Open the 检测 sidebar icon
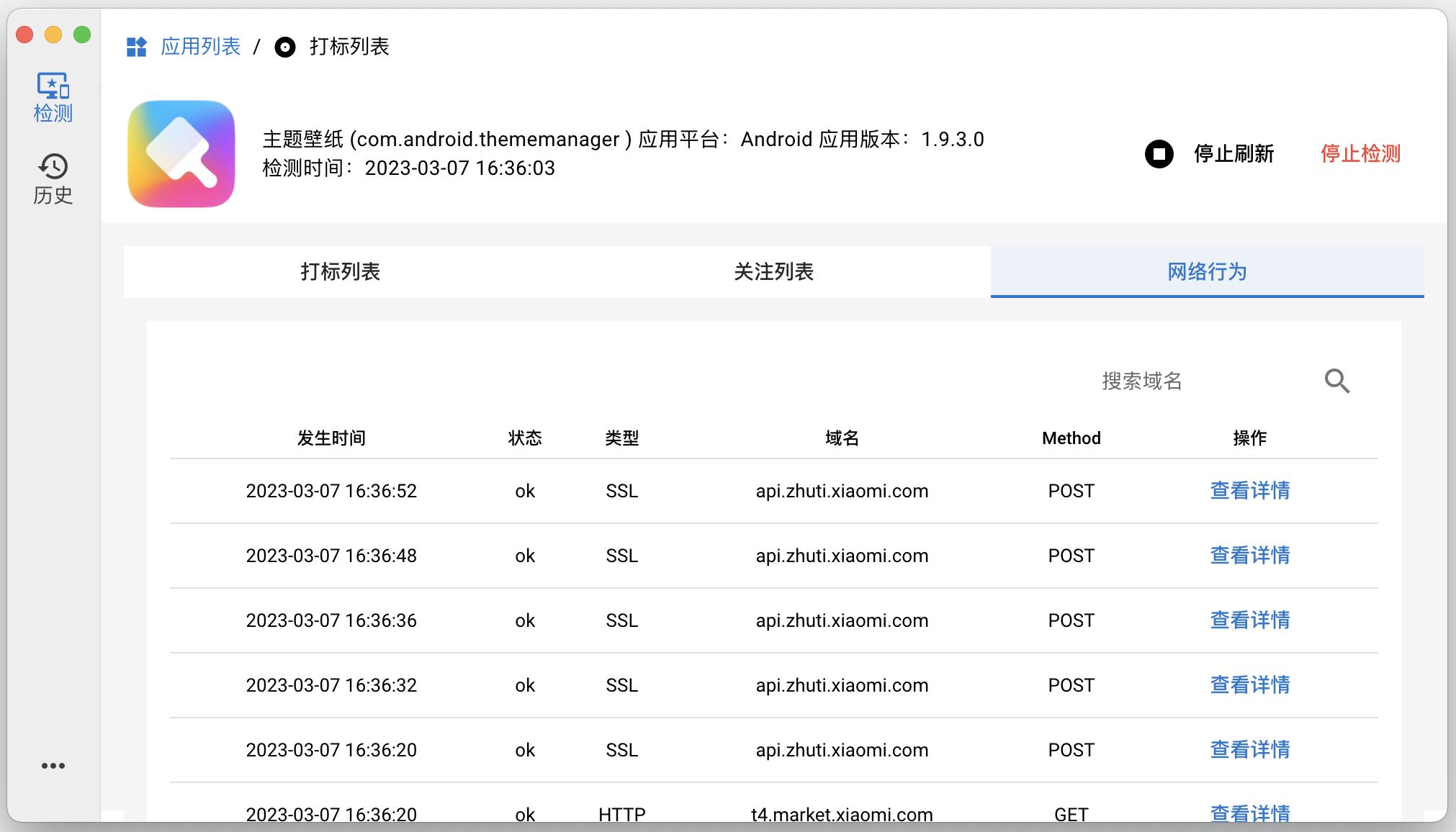The image size is (1456, 832). click(x=53, y=98)
